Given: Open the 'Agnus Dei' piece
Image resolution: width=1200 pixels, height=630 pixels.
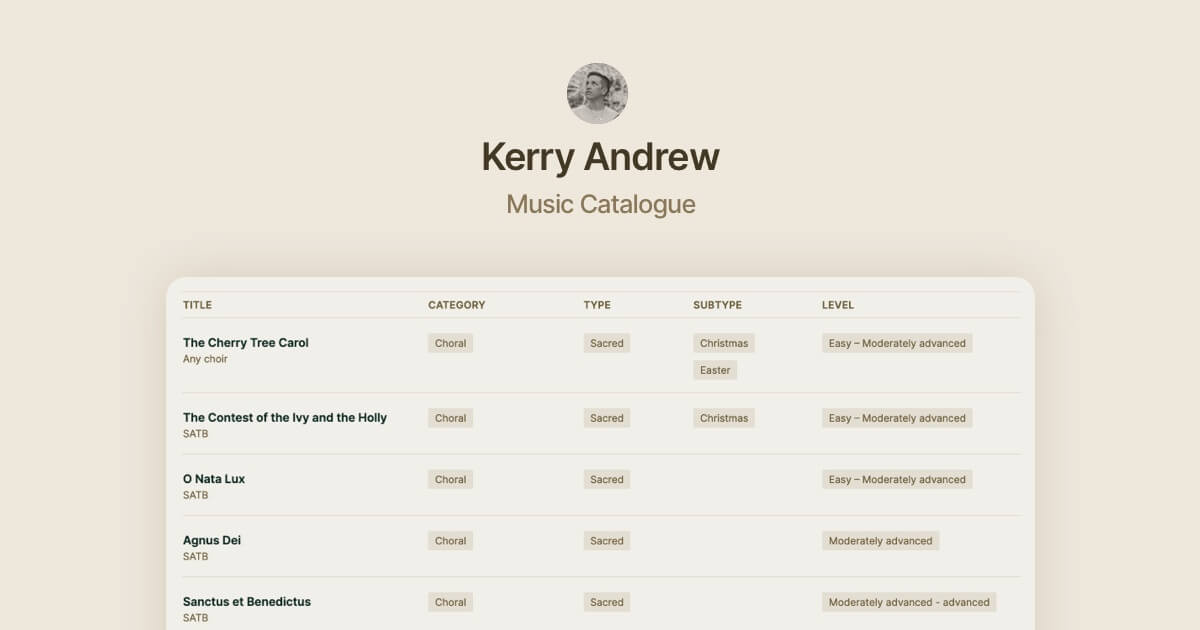Looking at the screenshot, I should [211, 539].
